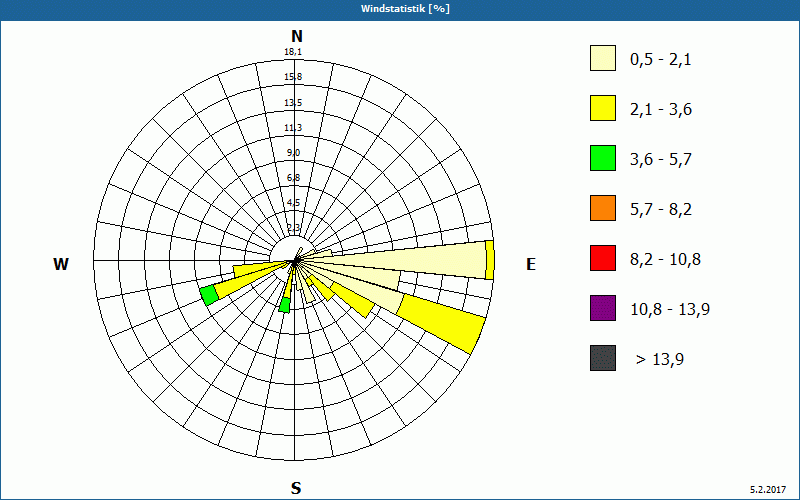Click the 4,5 radial axis value

pos(293,203)
